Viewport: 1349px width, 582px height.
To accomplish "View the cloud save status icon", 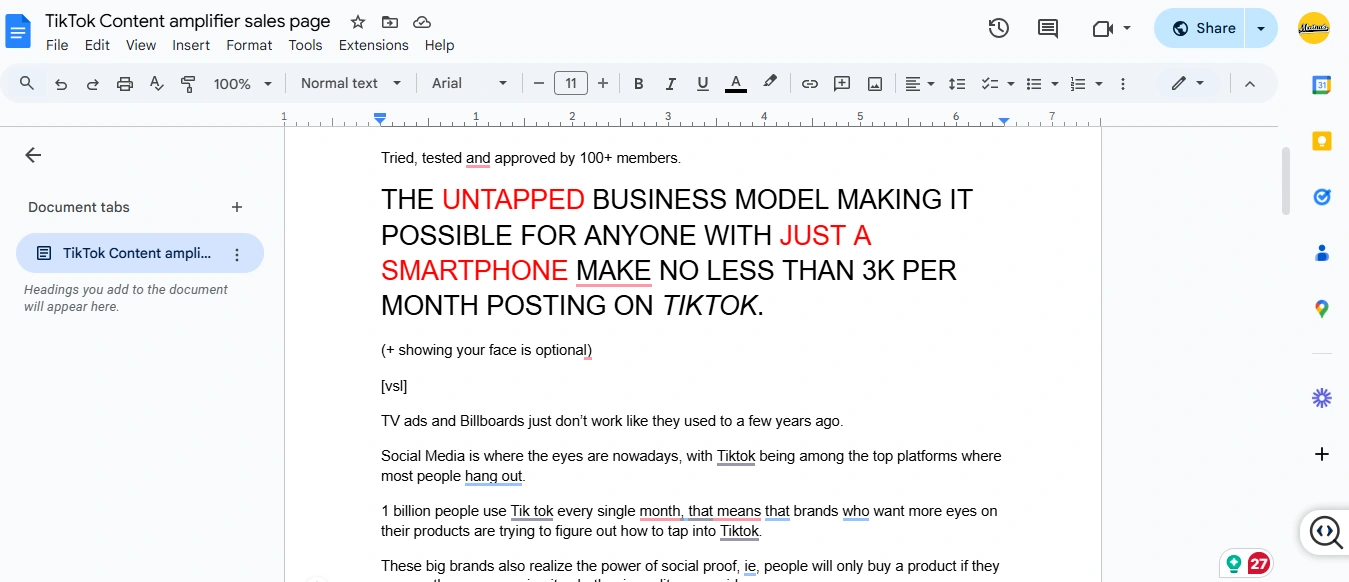I will (x=422, y=22).
